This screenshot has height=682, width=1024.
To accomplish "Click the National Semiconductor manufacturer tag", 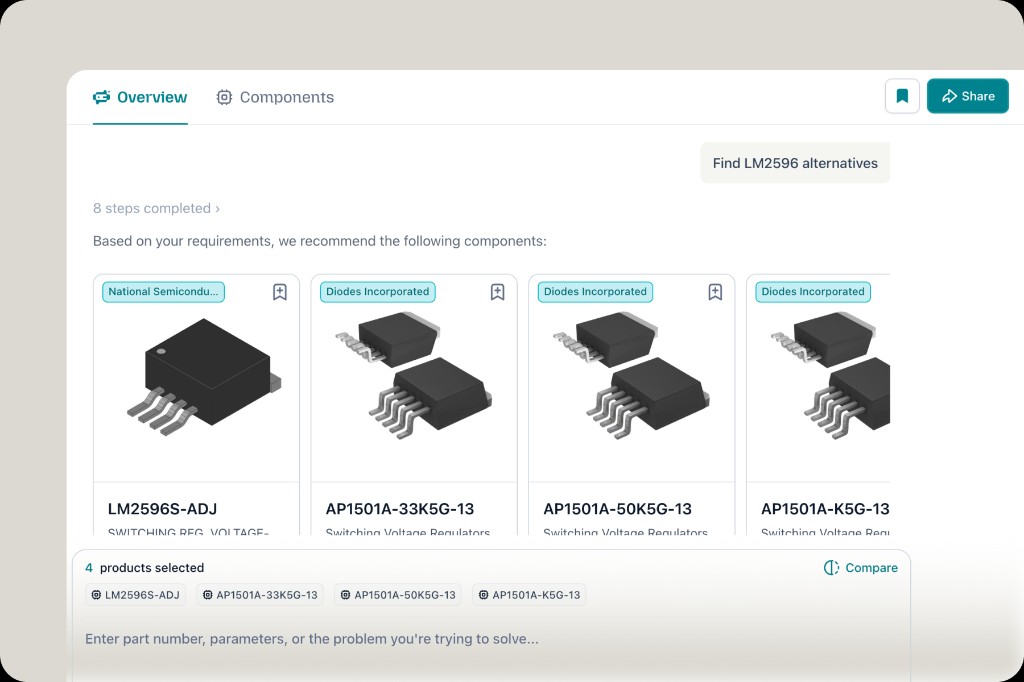I will point(163,292).
